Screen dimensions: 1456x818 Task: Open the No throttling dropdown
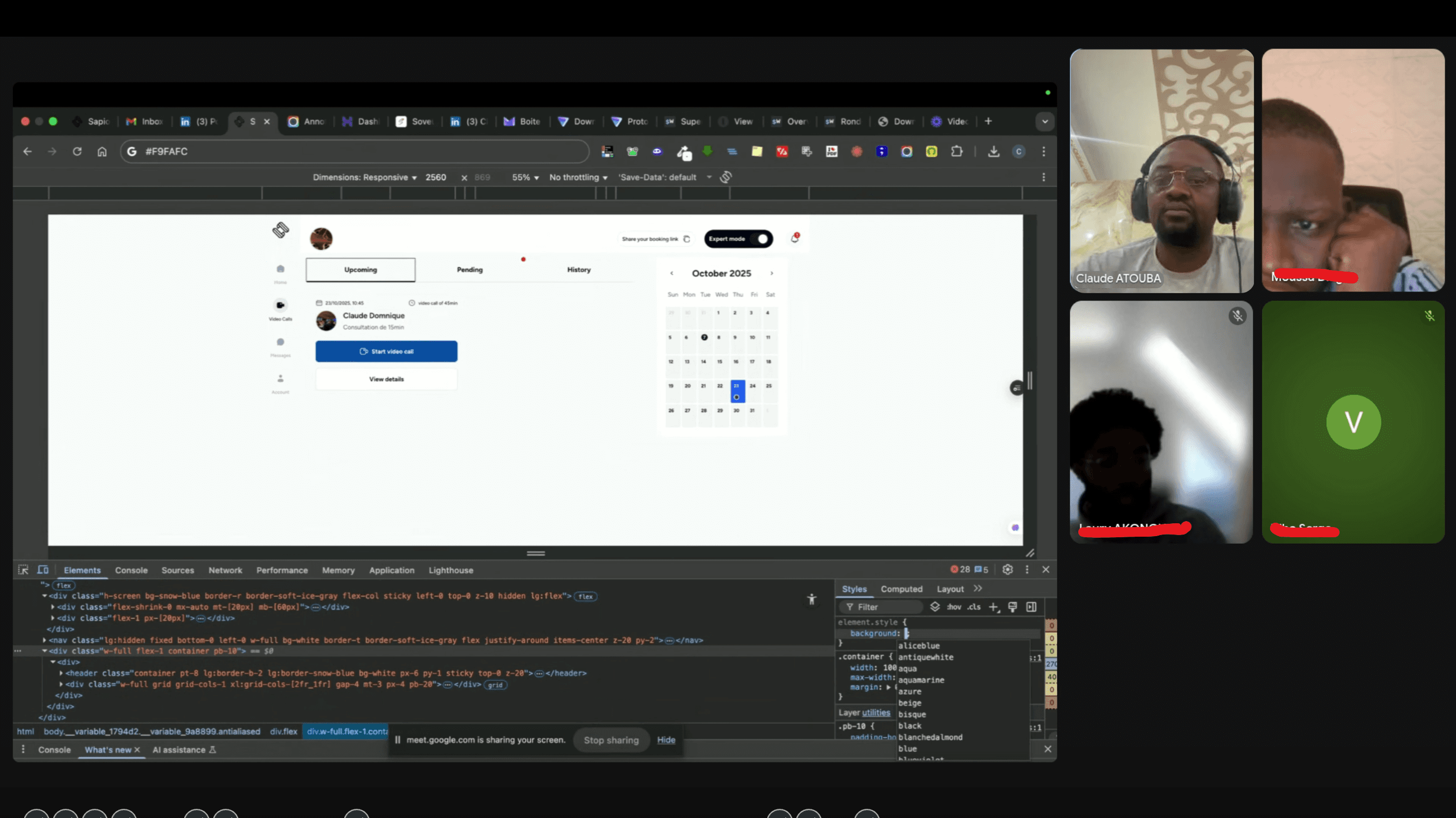(x=578, y=177)
